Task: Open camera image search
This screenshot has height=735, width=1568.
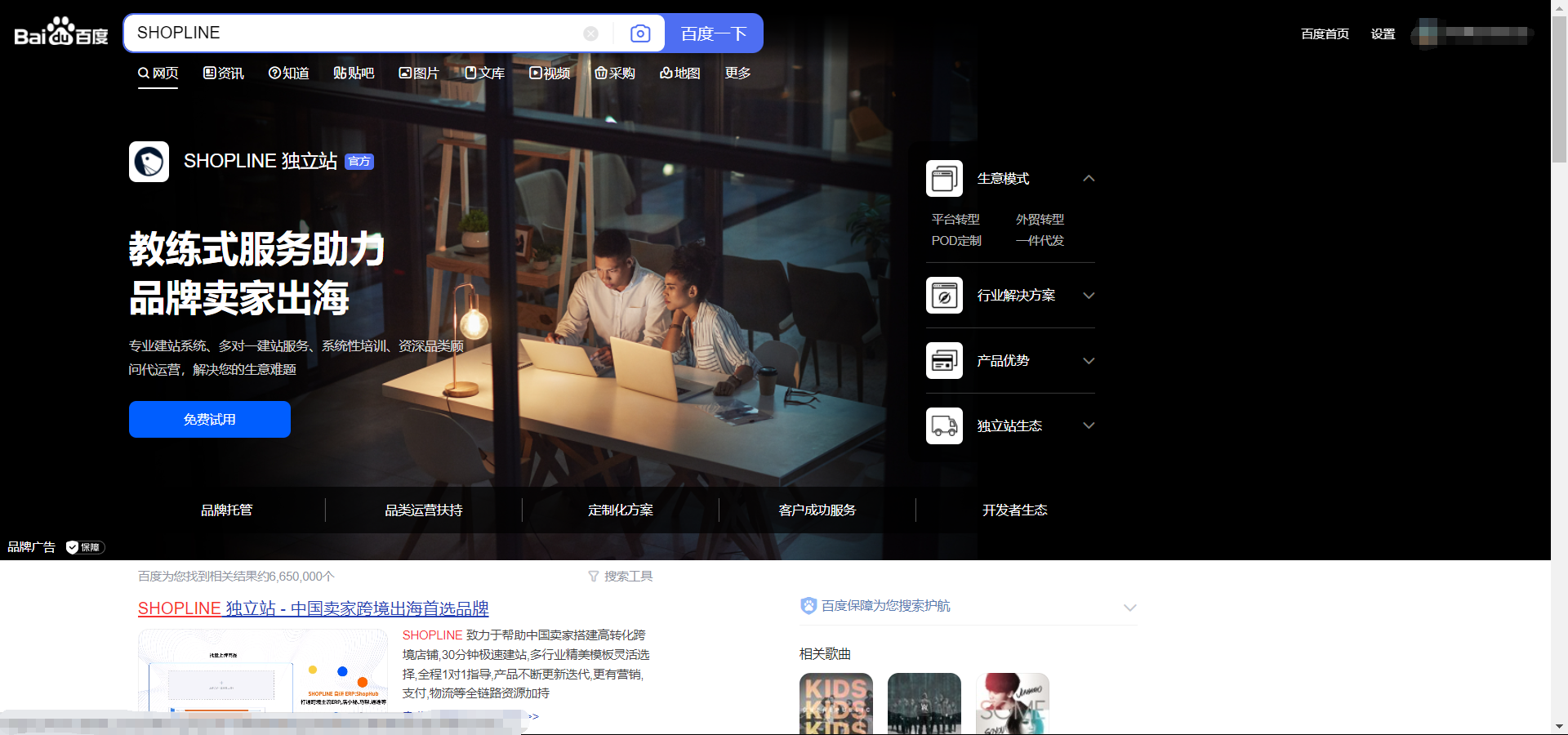Action: (x=640, y=33)
